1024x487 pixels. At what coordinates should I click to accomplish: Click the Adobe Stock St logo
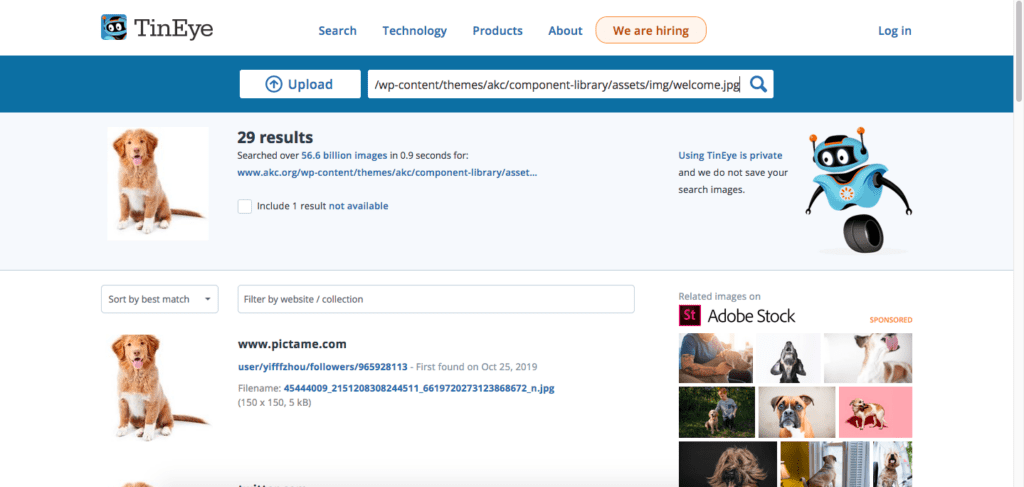click(690, 316)
